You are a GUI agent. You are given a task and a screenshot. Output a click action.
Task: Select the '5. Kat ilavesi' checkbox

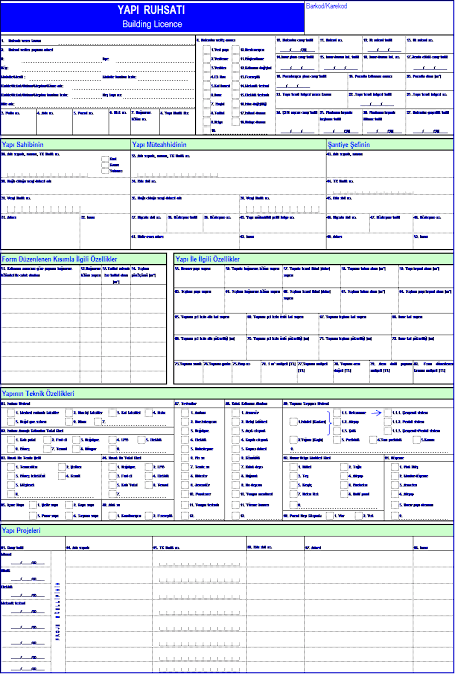207,85
